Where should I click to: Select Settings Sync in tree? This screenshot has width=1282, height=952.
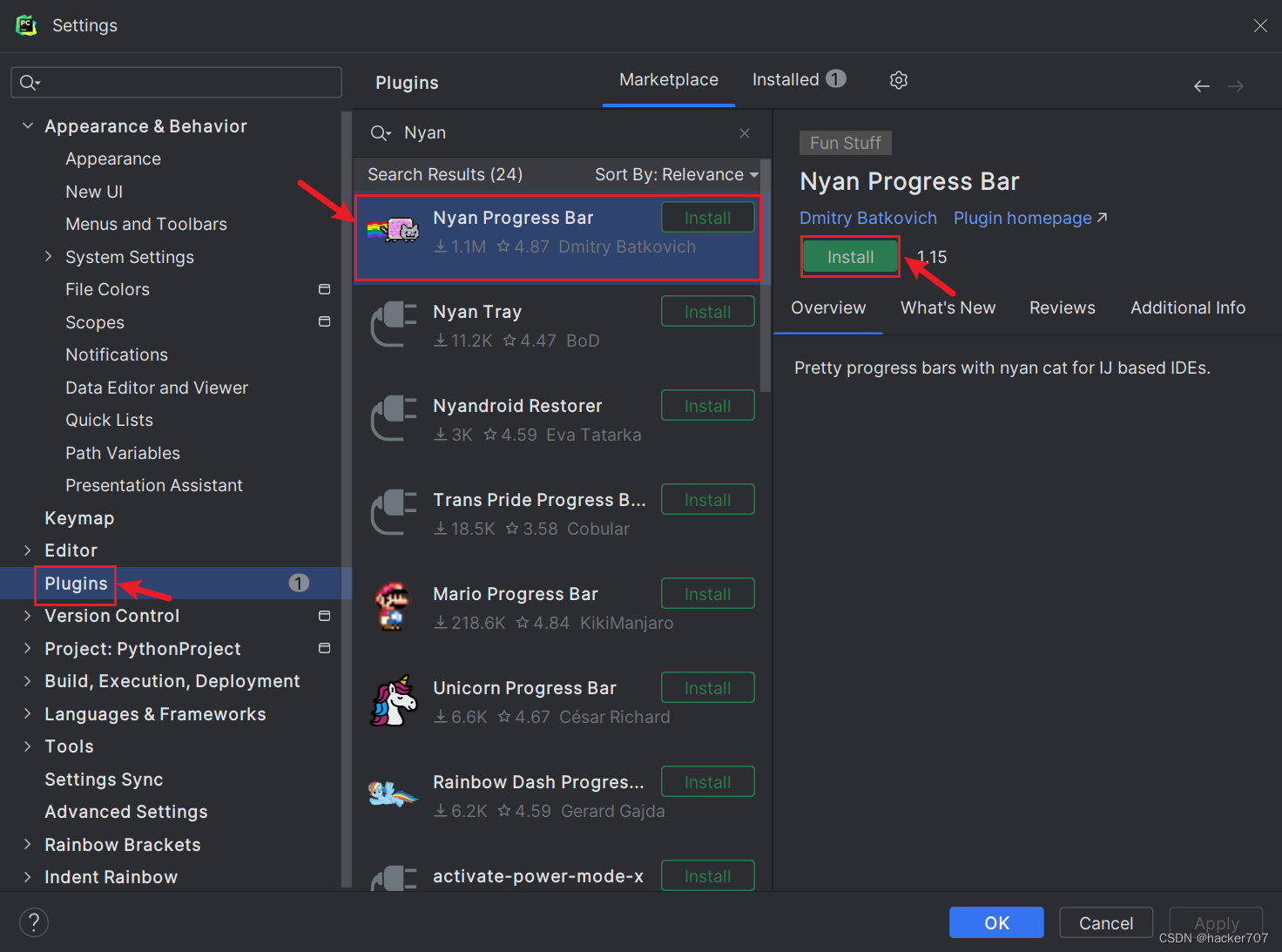pyautogui.click(x=104, y=780)
